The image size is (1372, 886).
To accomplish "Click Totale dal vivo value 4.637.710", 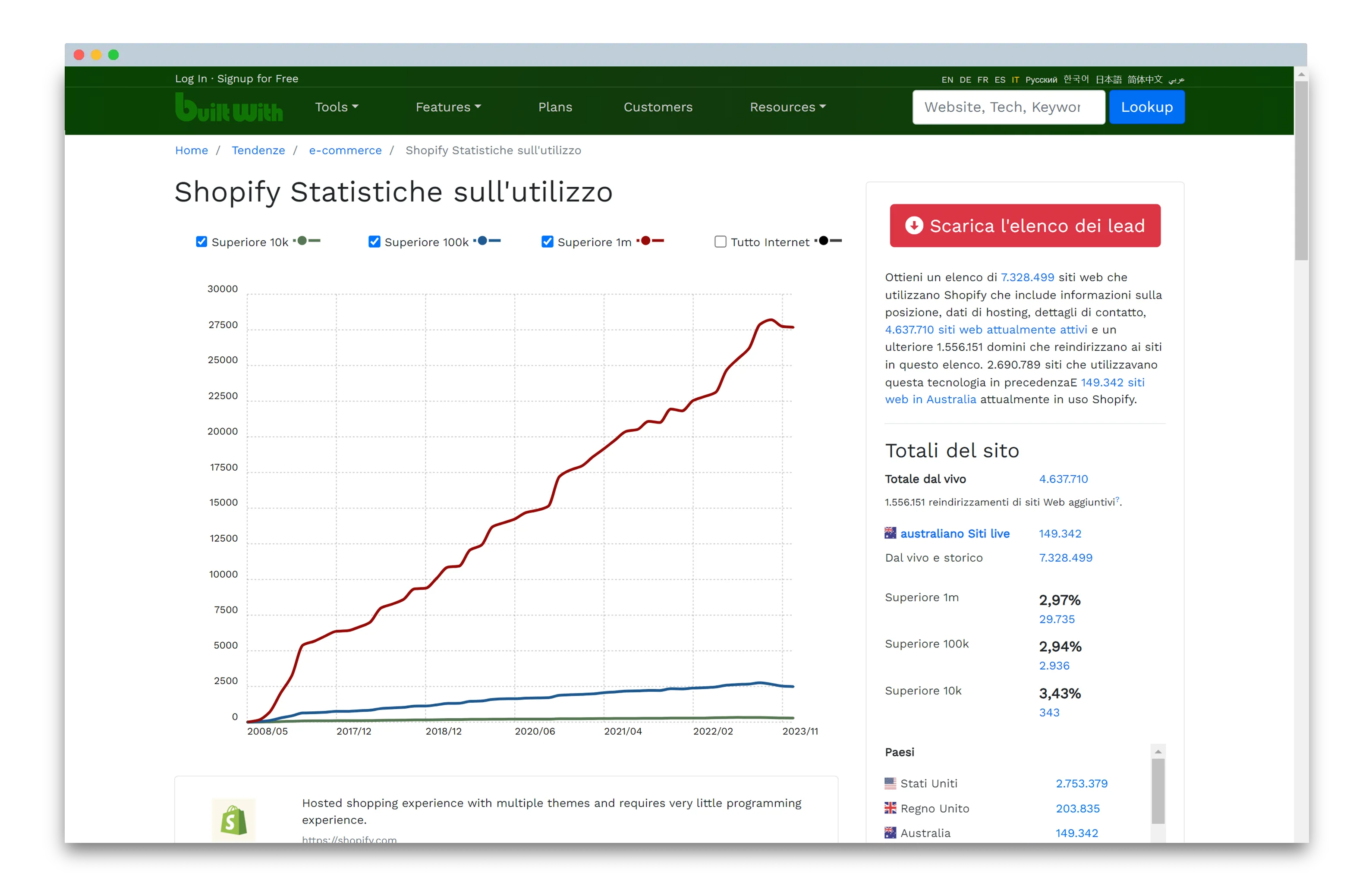I will 1063,479.
